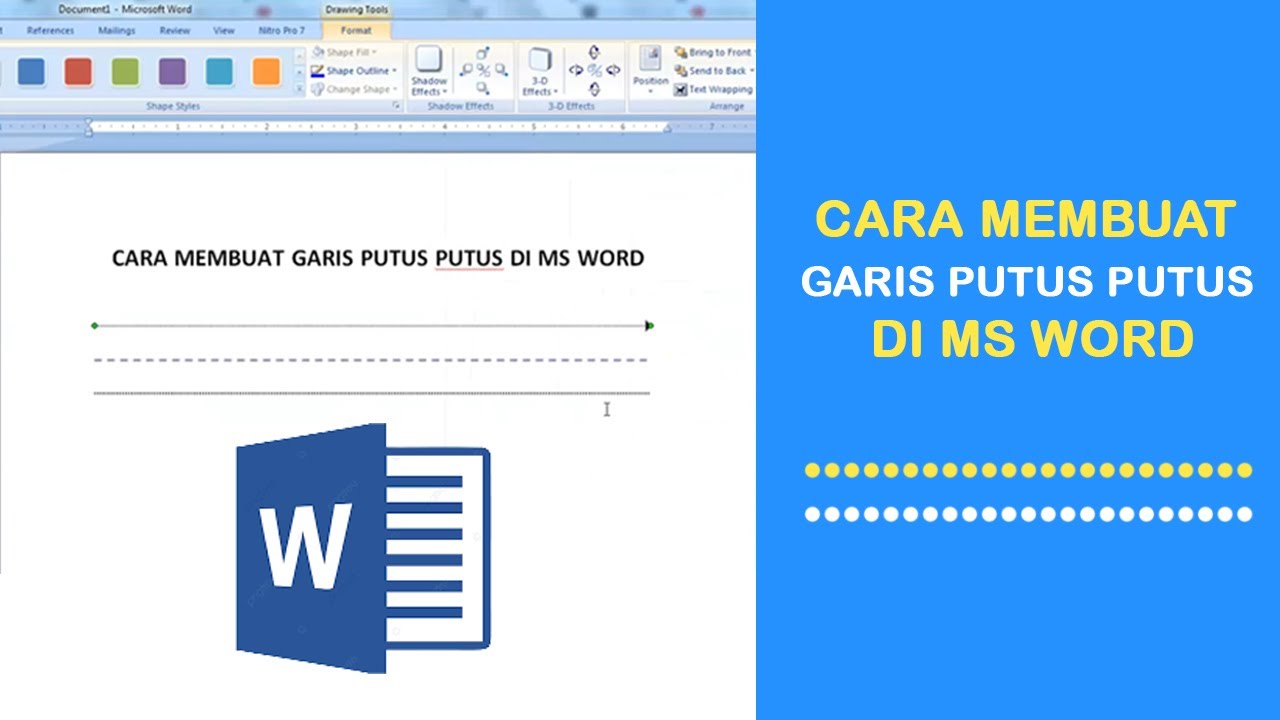Apply the green shape style swatch
Screen dimensions: 1280x720
pos(125,71)
